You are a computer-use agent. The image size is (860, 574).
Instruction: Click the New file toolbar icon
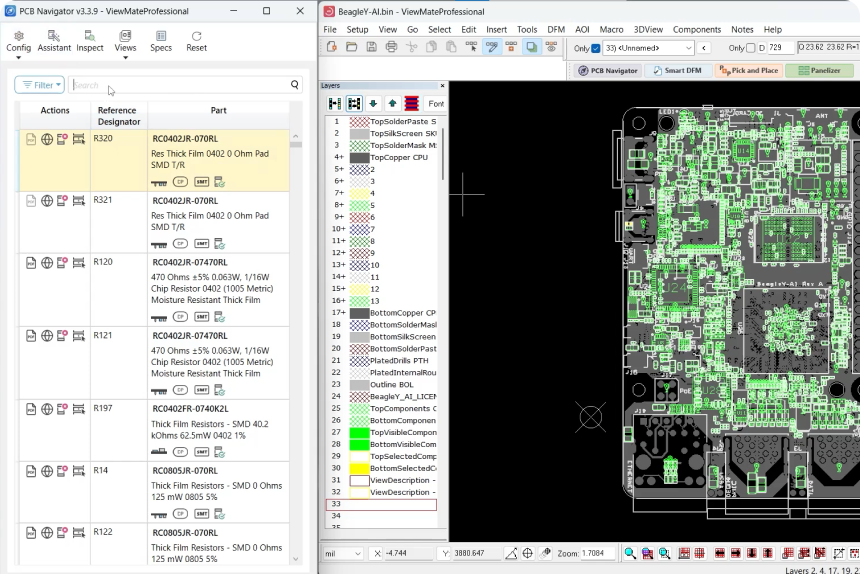[x=332, y=47]
